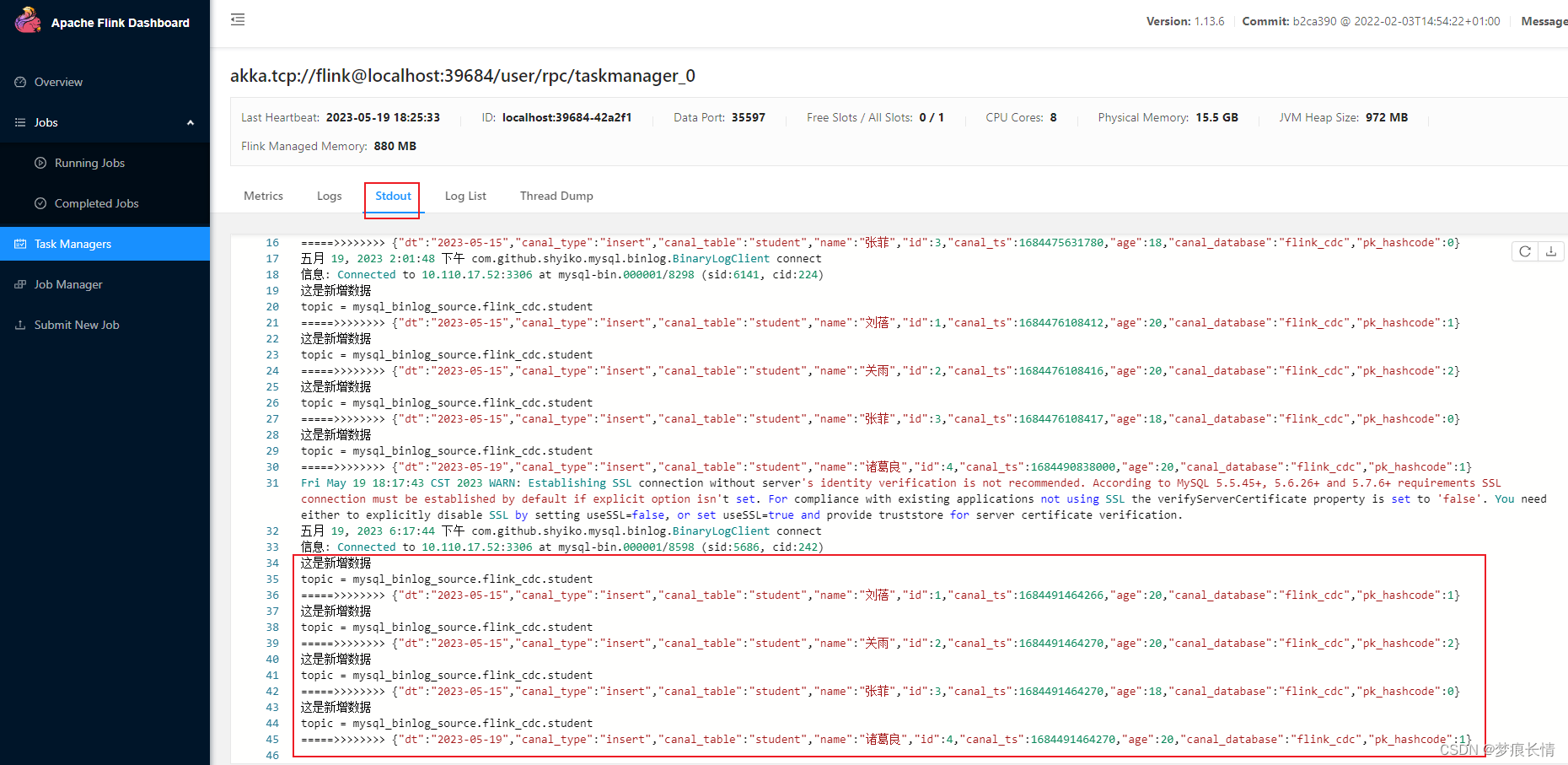Click log line 31 SSL warning message
1568x765 pixels.
pyautogui.click(x=924, y=499)
